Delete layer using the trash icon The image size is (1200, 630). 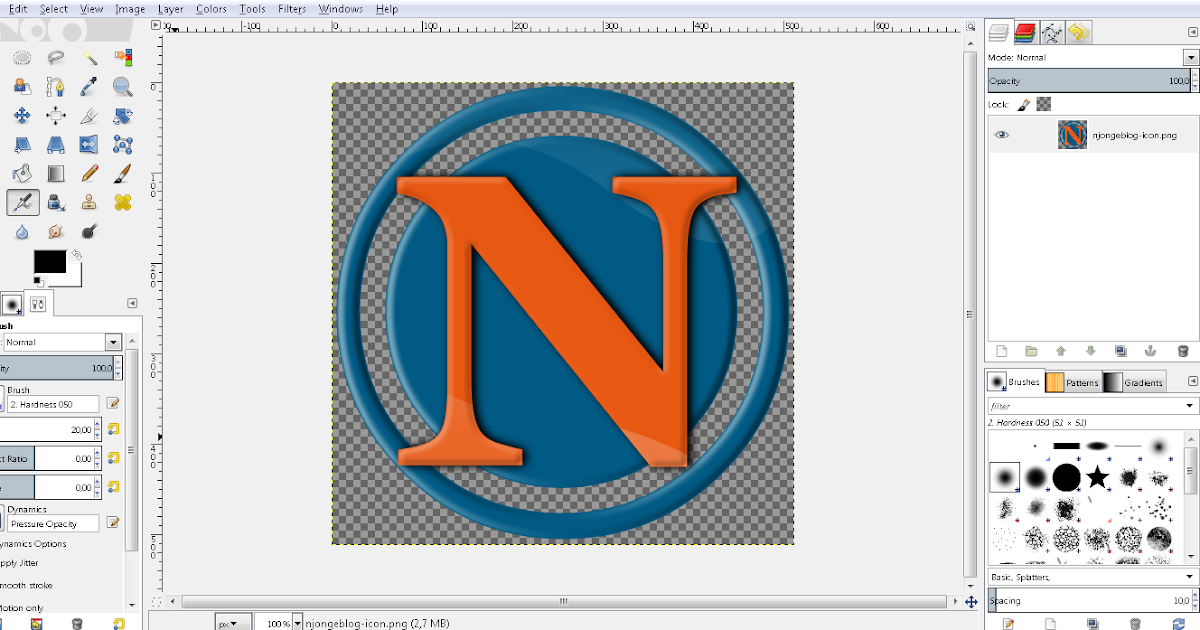[x=1182, y=351]
